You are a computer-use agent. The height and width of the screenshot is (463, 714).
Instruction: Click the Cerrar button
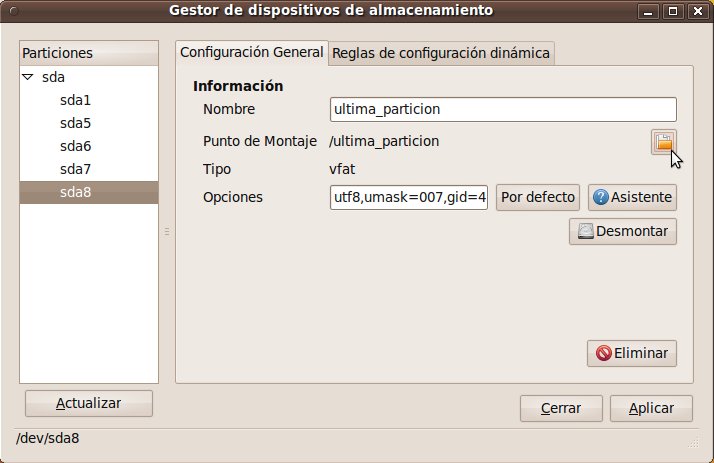[x=561, y=408]
